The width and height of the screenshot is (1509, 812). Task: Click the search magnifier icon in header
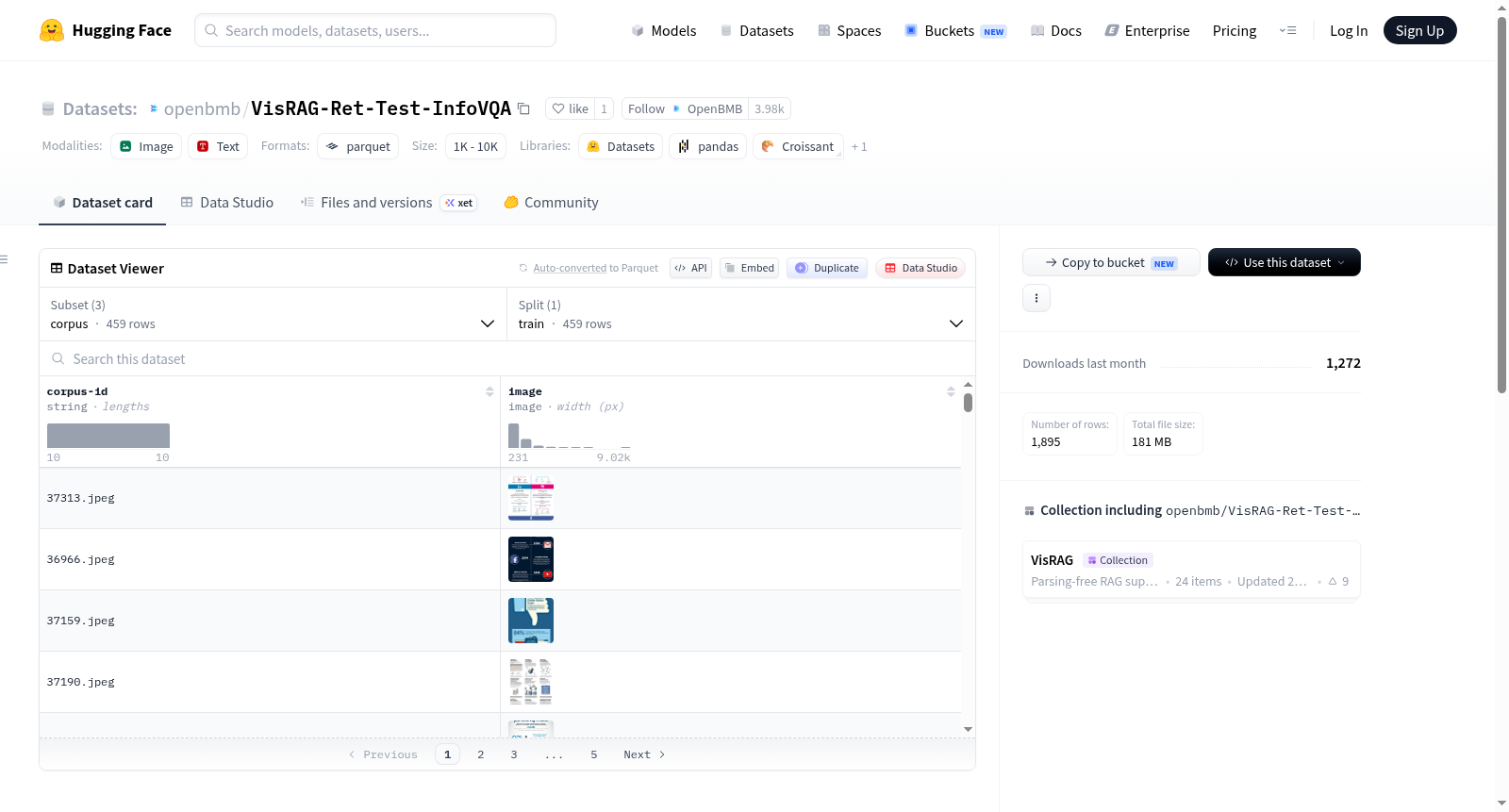(x=211, y=30)
